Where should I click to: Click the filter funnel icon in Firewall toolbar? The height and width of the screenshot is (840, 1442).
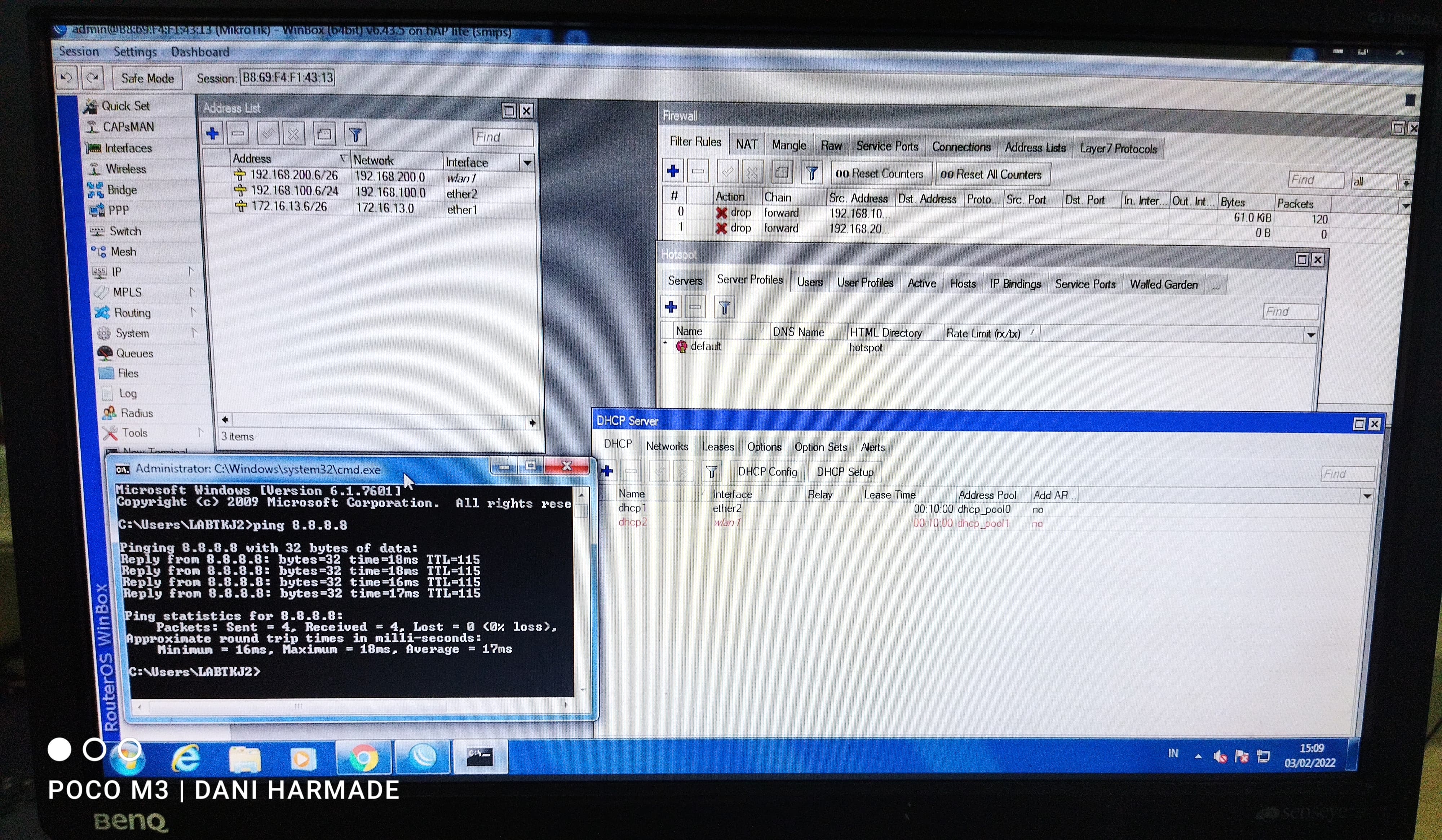pos(811,173)
